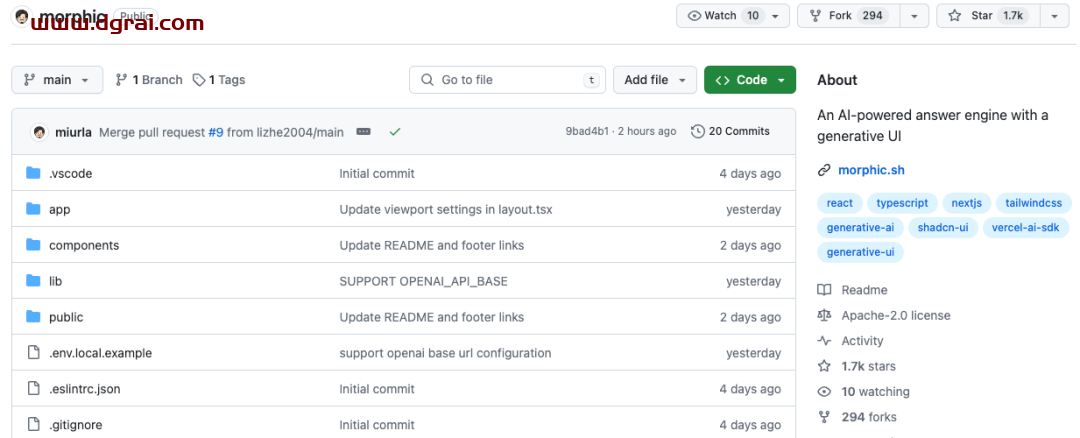Click the magnifier icon in Go to file
Screen dimensions: 1080x438
[x=428, y=80]
